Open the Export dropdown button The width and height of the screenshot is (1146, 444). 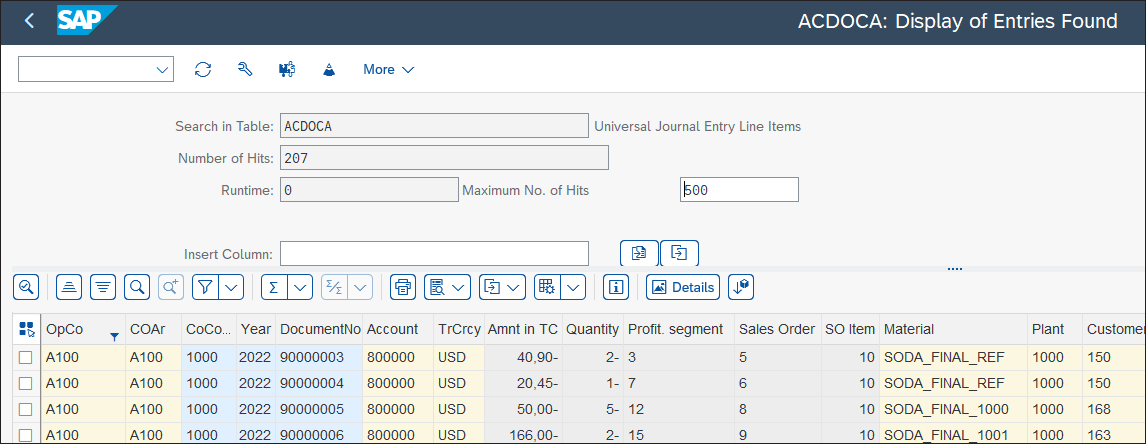pos(502,287)
